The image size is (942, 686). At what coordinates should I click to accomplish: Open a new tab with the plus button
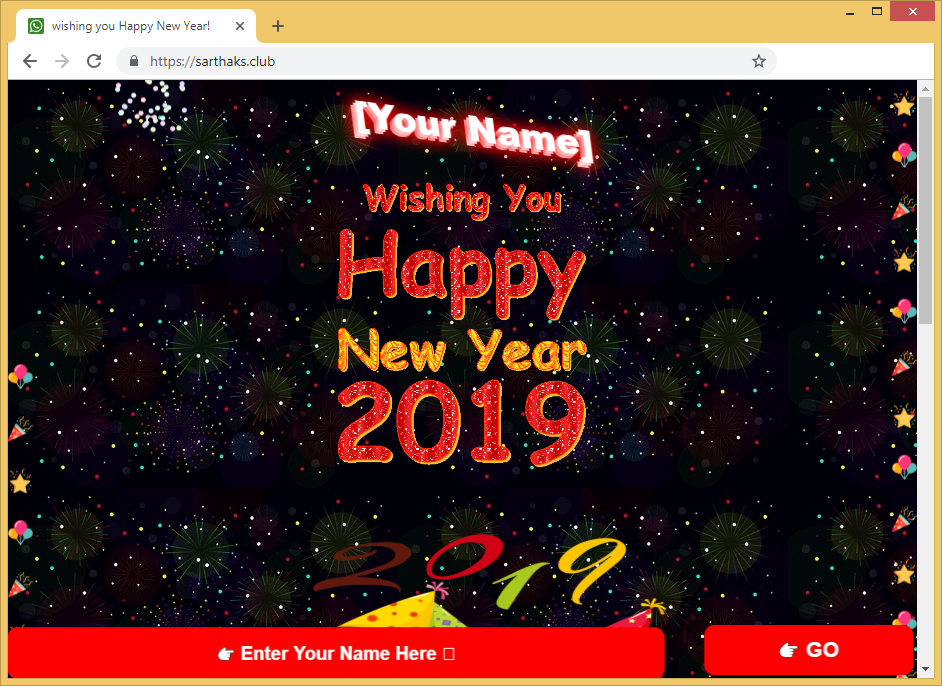[x=278, y=26]
